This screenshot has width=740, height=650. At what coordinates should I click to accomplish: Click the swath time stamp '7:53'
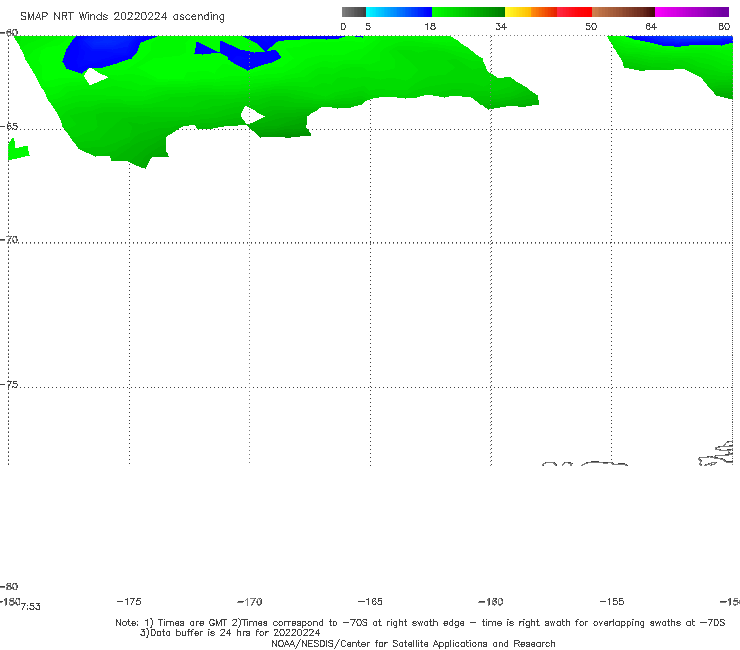[x=31, y=607]
